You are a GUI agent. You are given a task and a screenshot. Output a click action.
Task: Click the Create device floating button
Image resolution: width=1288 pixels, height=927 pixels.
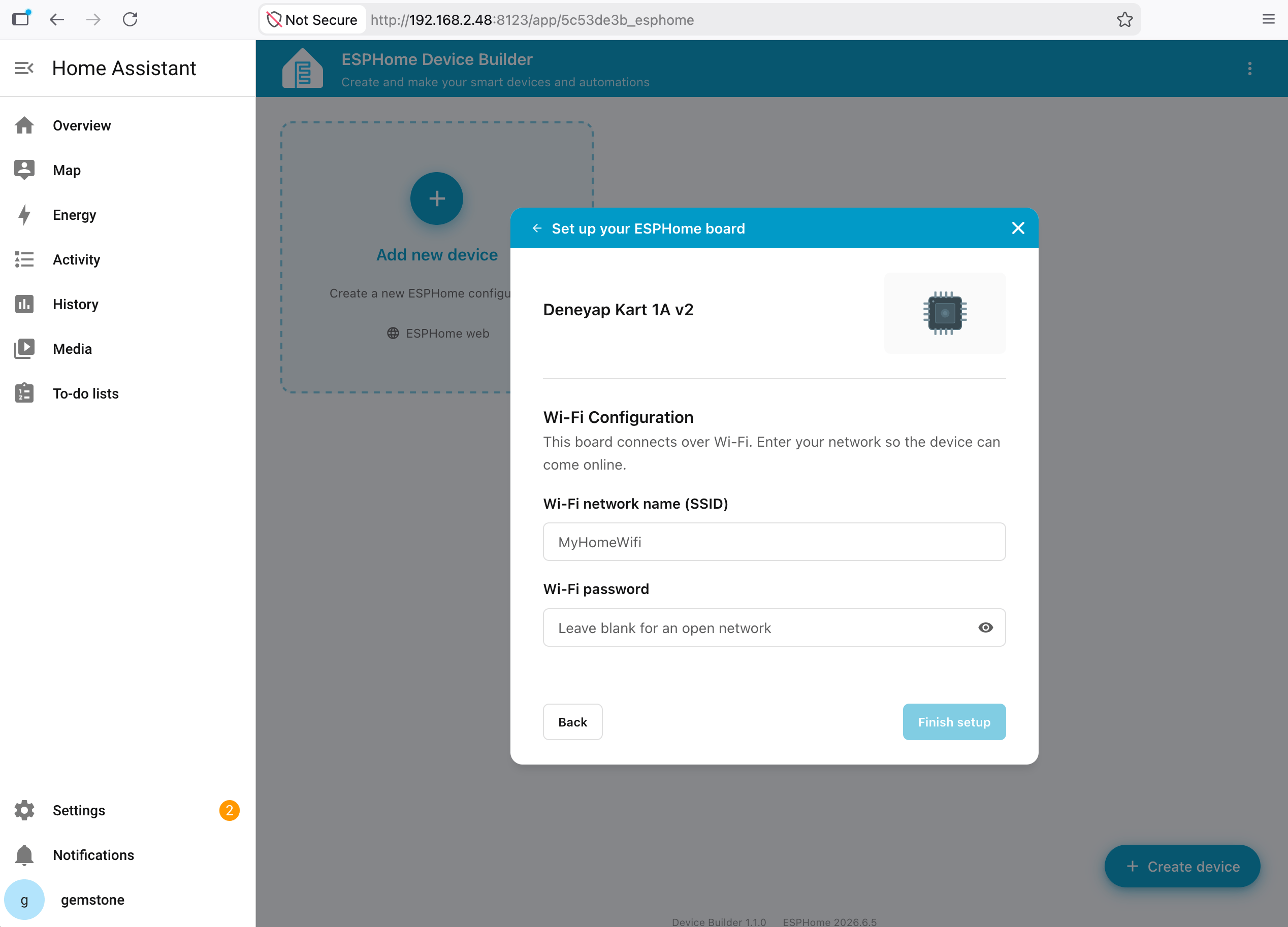coord(1182,866)
